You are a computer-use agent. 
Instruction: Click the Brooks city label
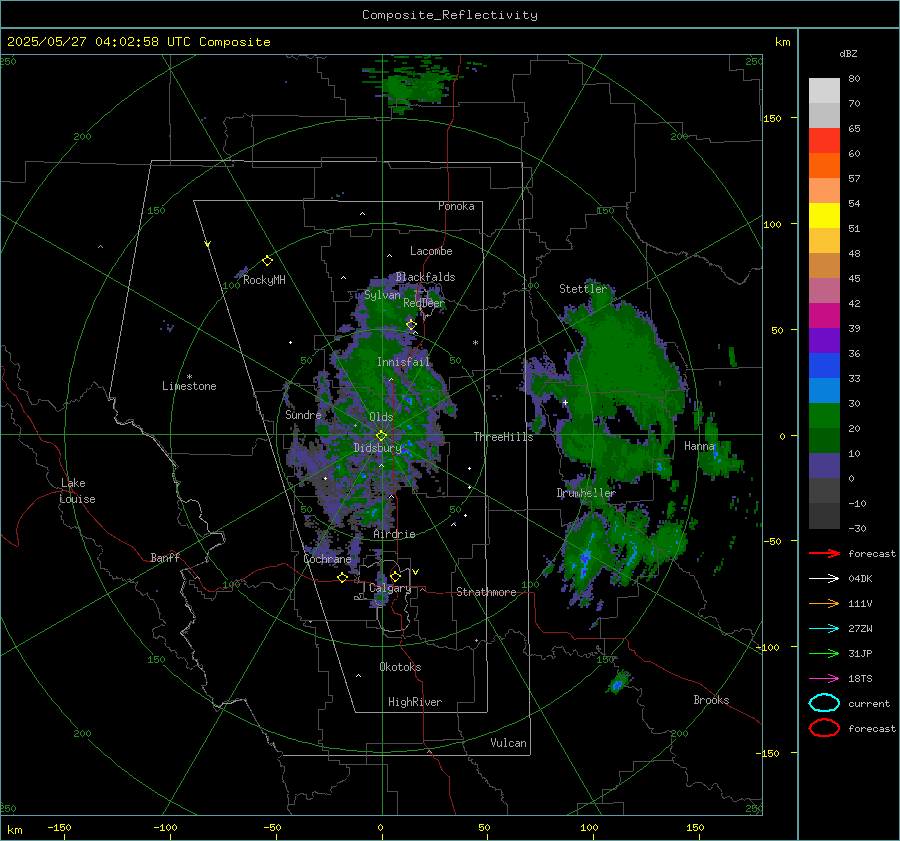711,700
